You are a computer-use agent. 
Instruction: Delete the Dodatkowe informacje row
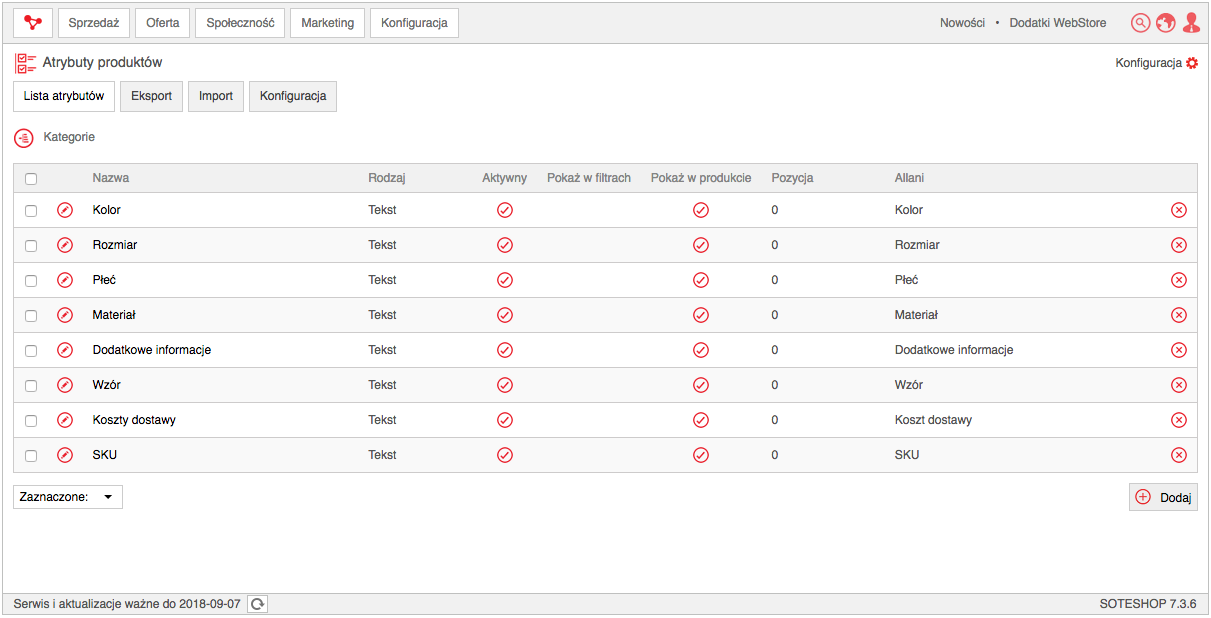coord(1179,350)
